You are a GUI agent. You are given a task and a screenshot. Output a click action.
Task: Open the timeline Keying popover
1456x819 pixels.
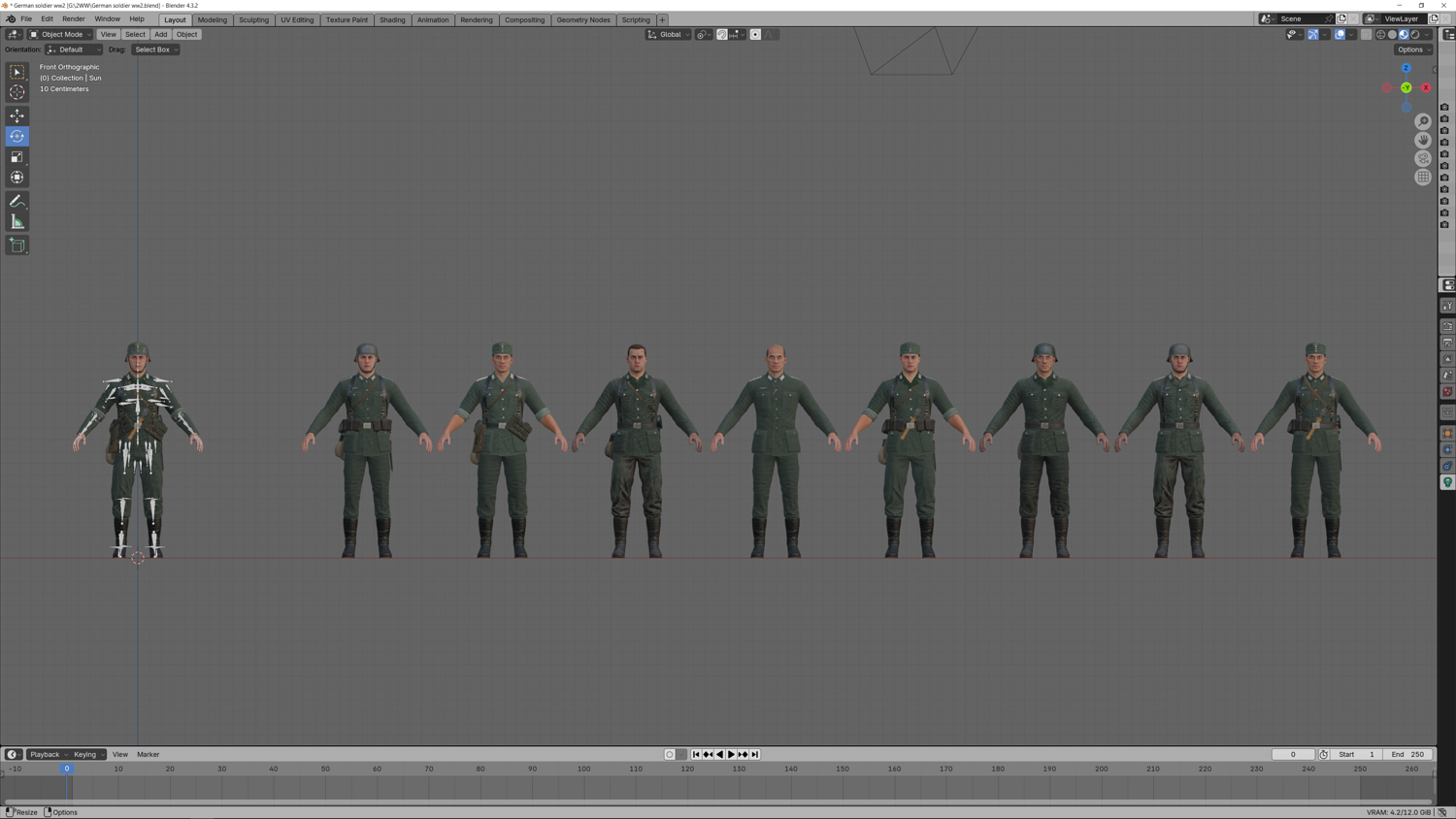point(88,754)
